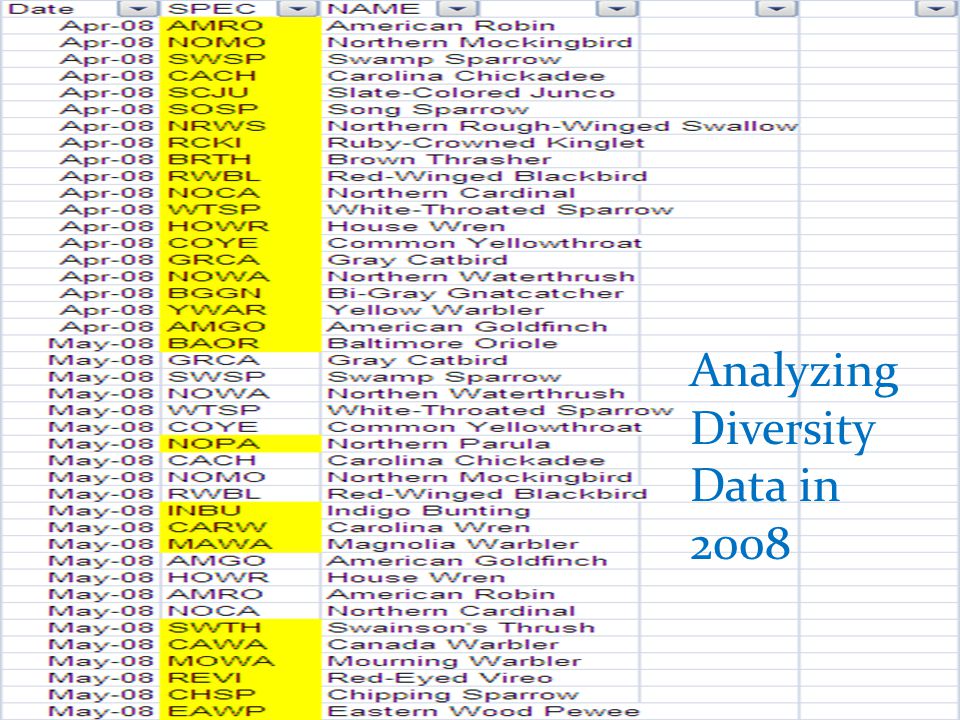Click the CAWA code cell
Viewport: 960px width, 720px height.
click(240, 645)
